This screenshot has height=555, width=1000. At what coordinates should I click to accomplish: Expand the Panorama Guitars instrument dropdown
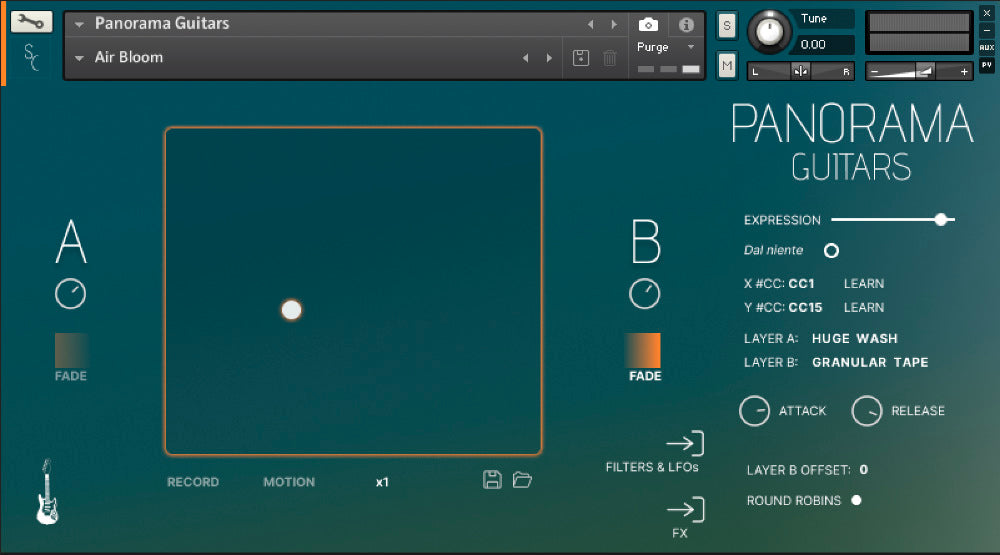click(80, 24)
